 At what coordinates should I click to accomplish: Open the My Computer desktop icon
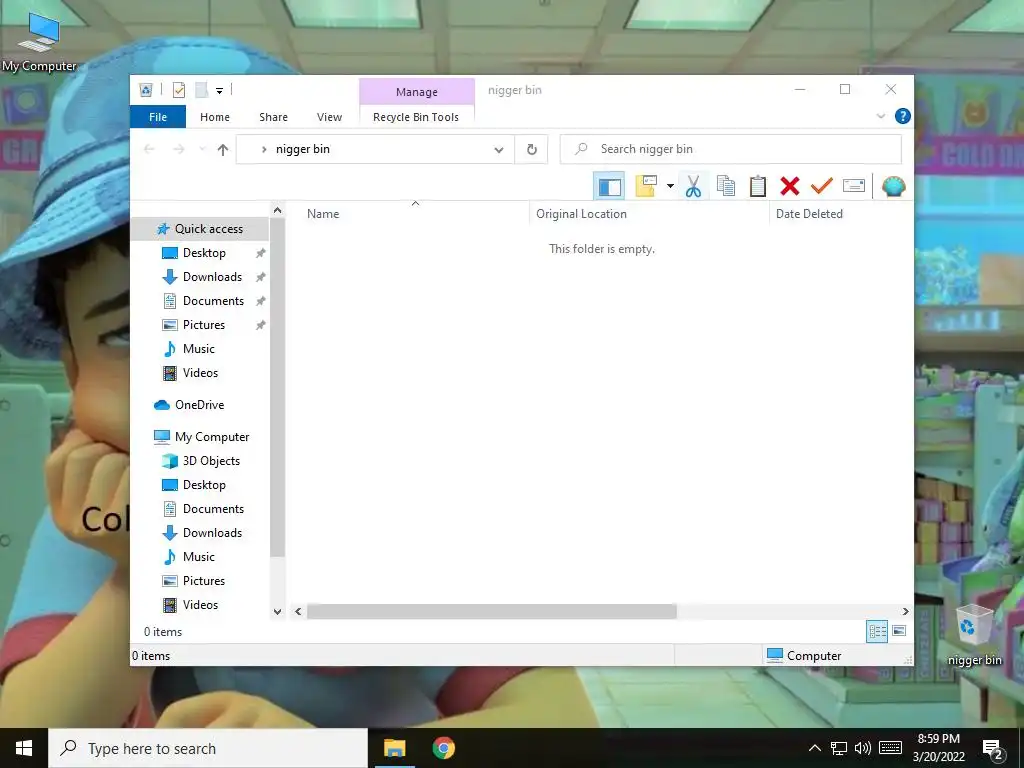pyautogui.click(x=39, y=40)
